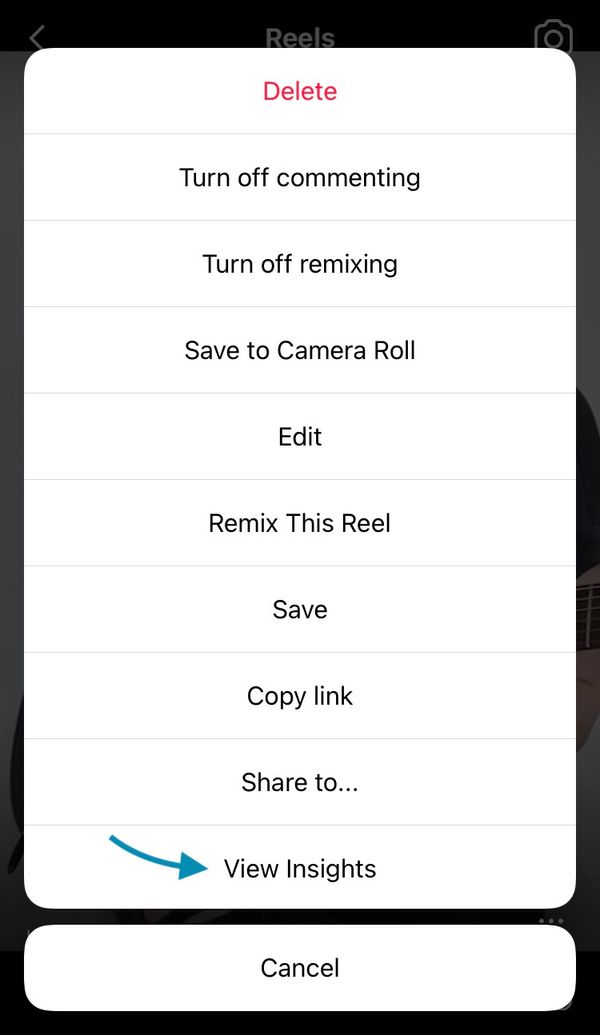600x1035 pixels.
Task: Open View Insights for this reel
Action: 300,868
